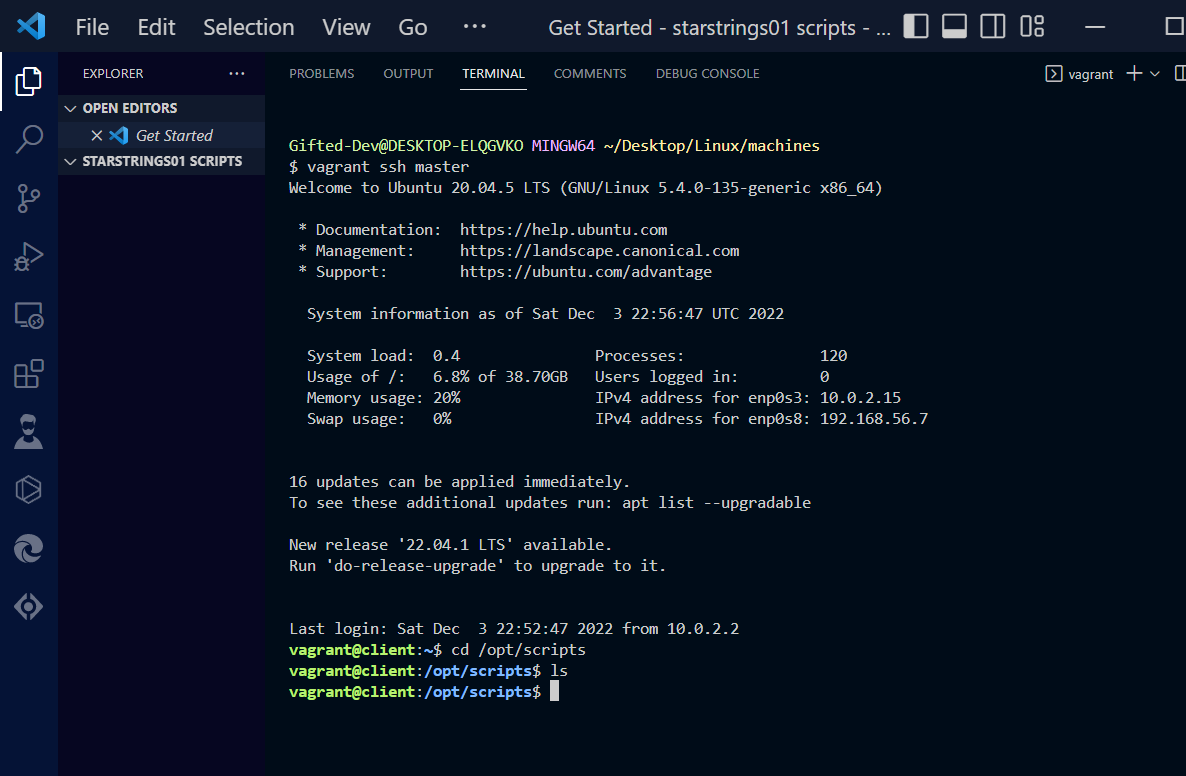Click the IP address 10.0.2.15
1186x776 pixels.
860,398
